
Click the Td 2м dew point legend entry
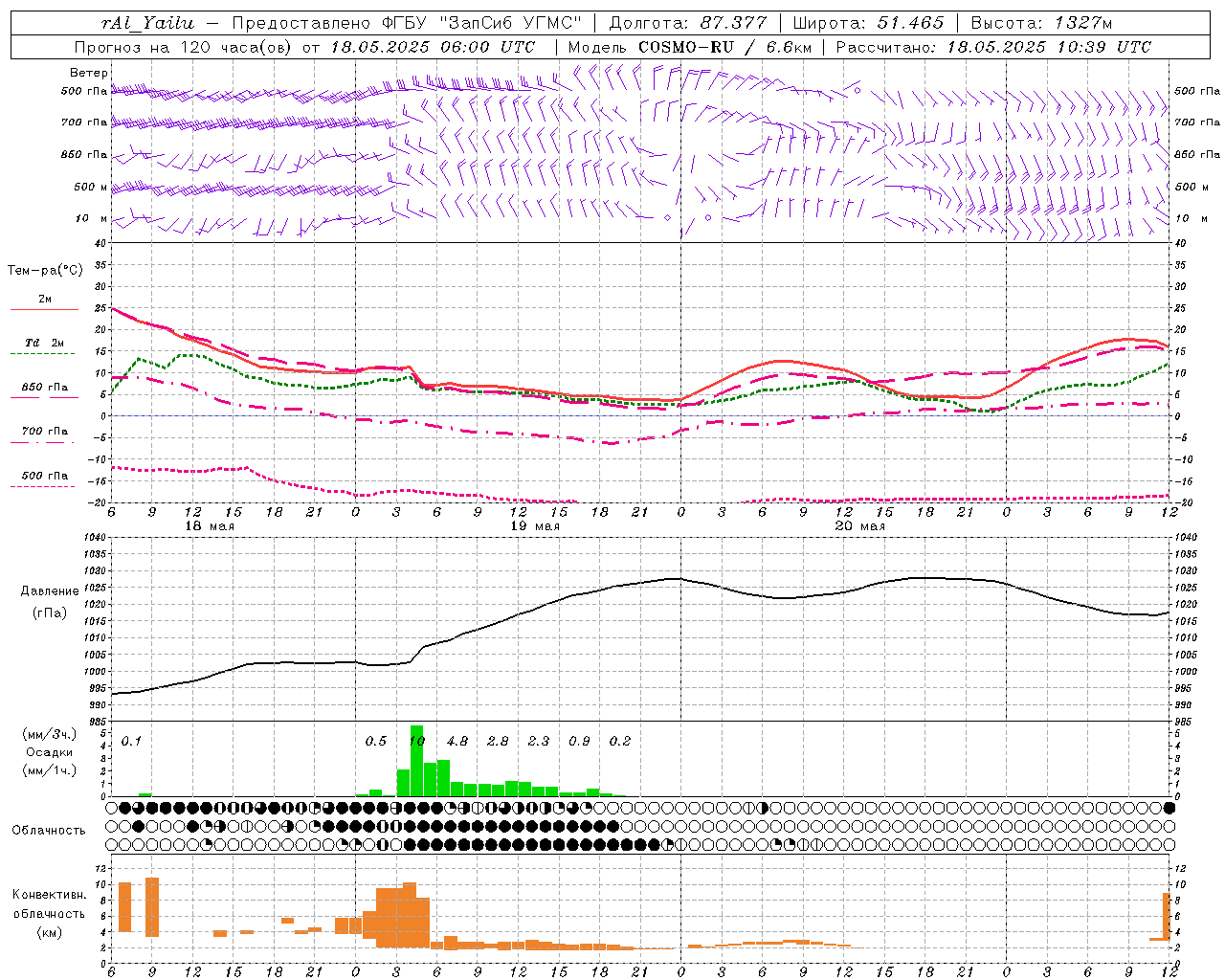tap(45, 343)
